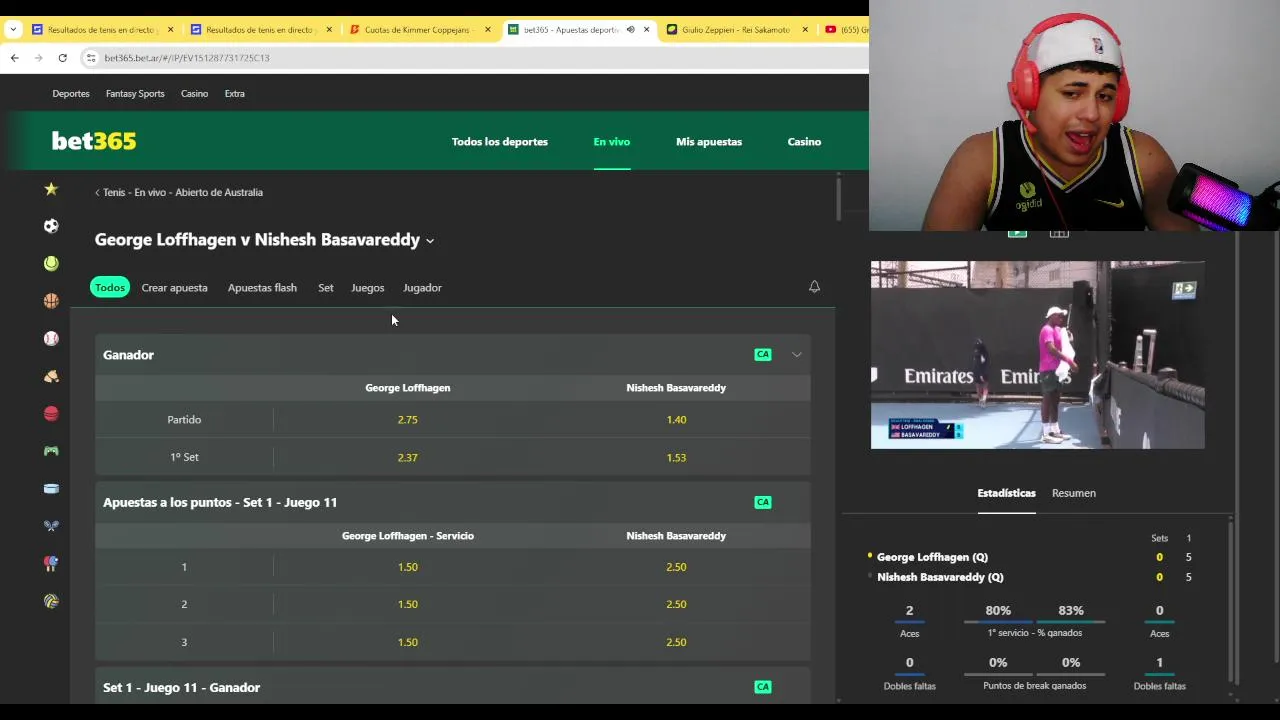Select the baseball sport icon

51,338
